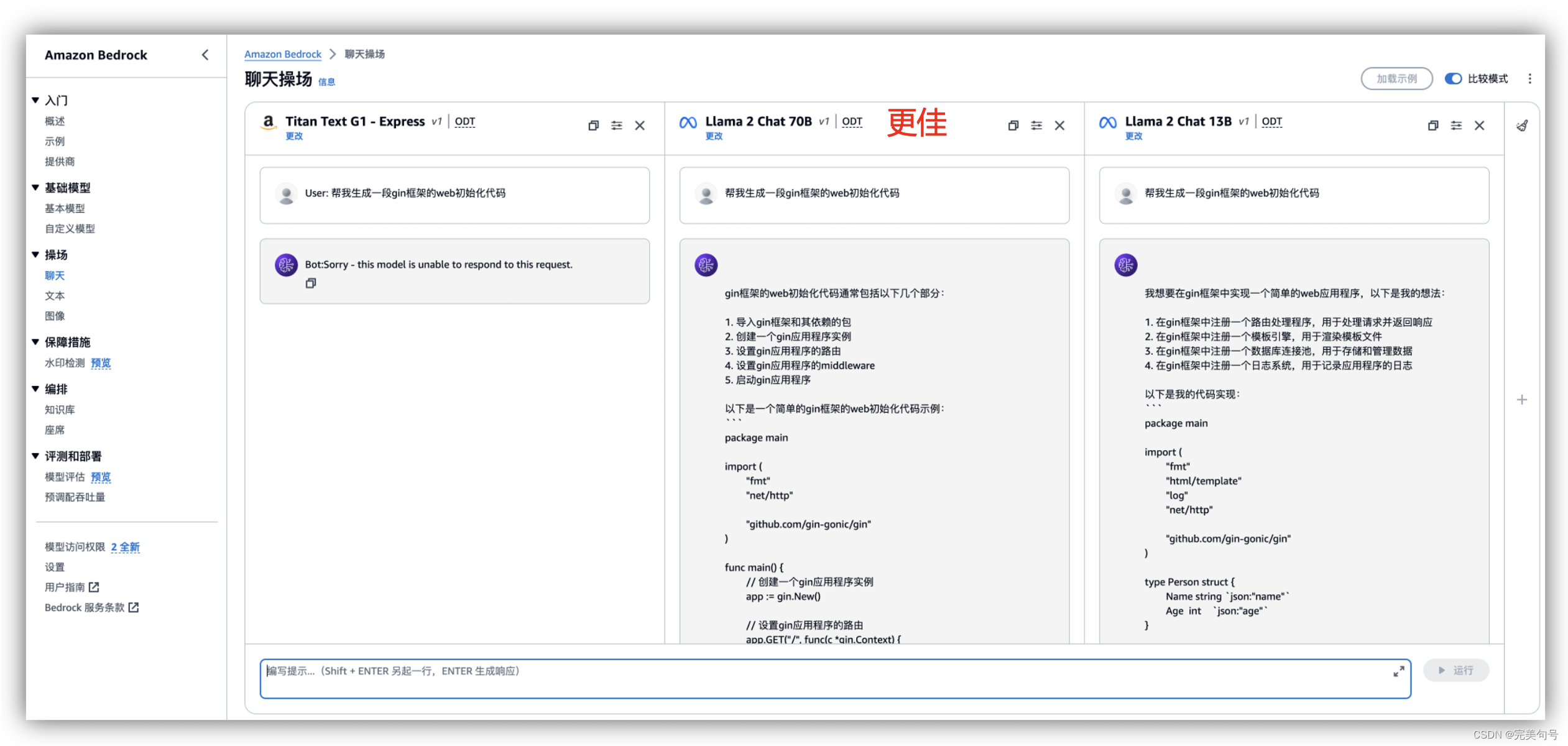Click the Amazon Bedrock breadcrumb link
Image resolution: width=1568 pixels, height=746 pixels.
click(283, 54)
